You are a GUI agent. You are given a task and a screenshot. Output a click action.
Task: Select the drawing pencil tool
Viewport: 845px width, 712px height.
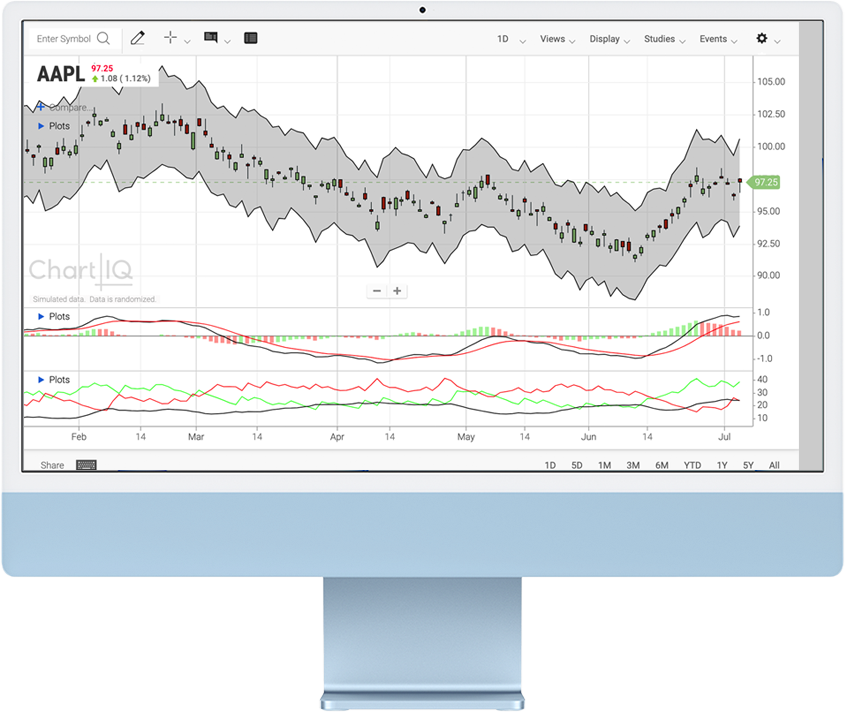[x=137, y=38]
